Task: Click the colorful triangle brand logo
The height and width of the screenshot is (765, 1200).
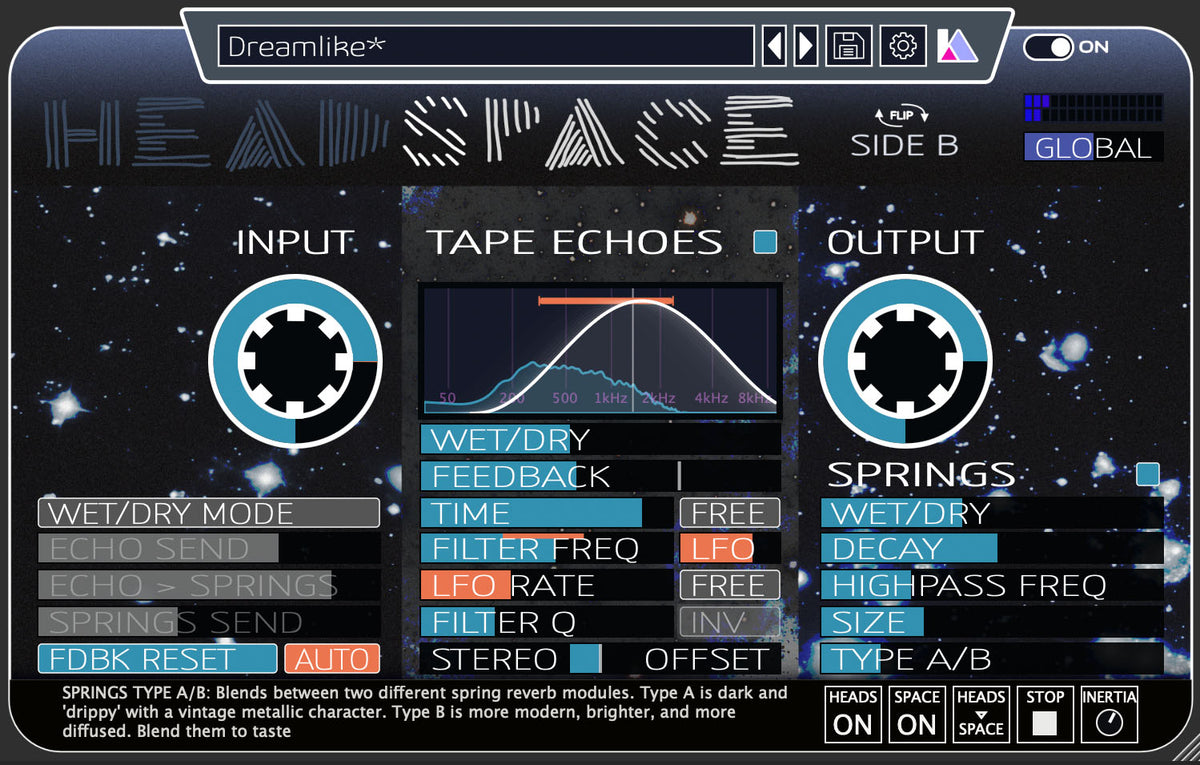Action: [955, 46]
